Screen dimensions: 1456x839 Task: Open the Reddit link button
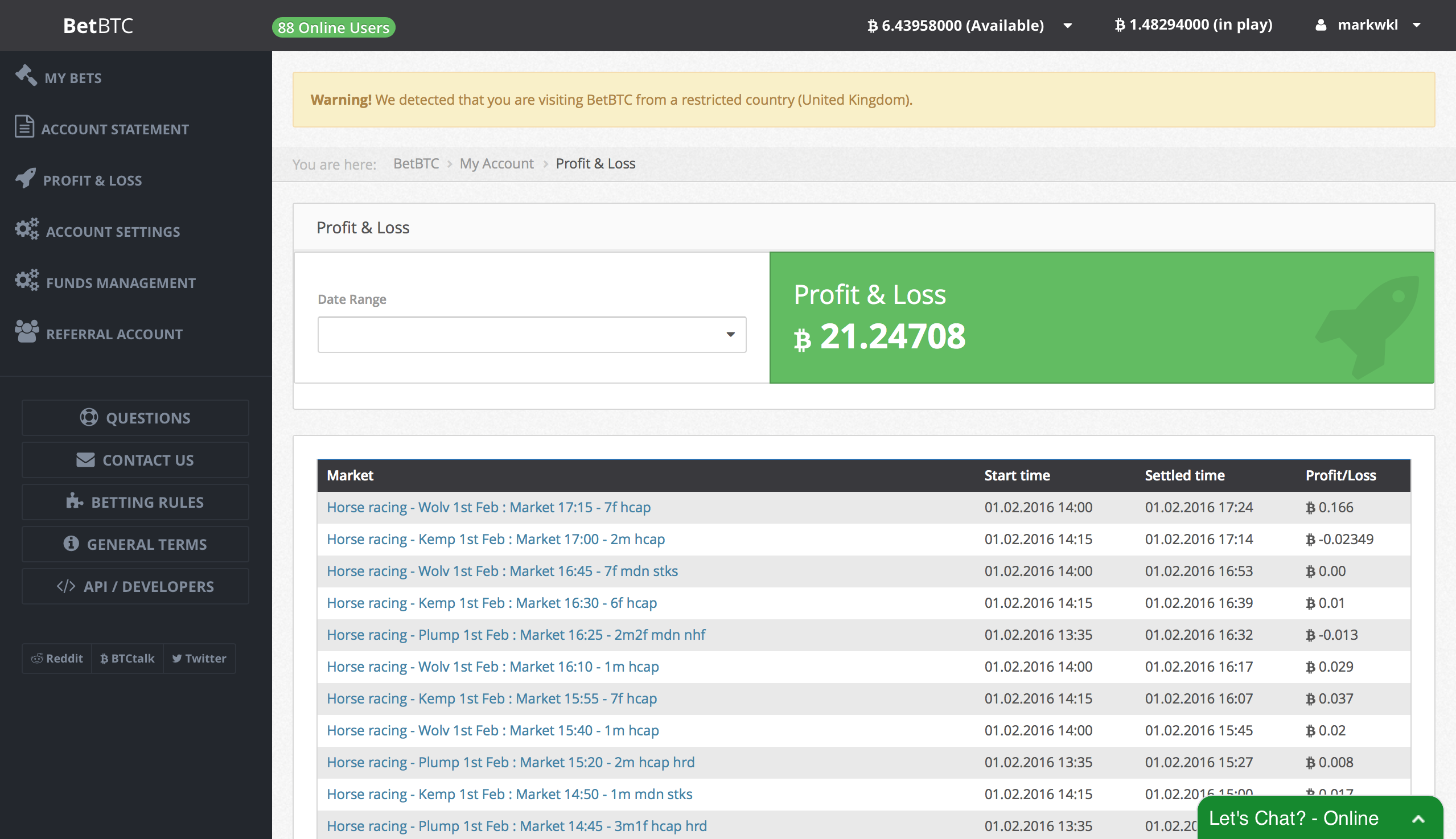point(57,658)
